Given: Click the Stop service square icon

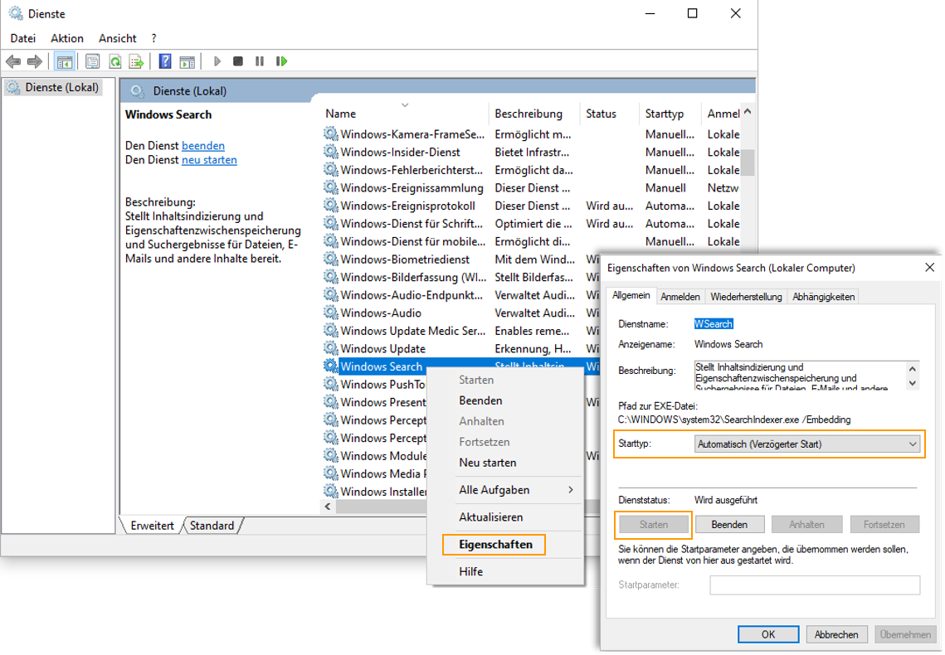Looking at the screenshot, I should (238, 61).
